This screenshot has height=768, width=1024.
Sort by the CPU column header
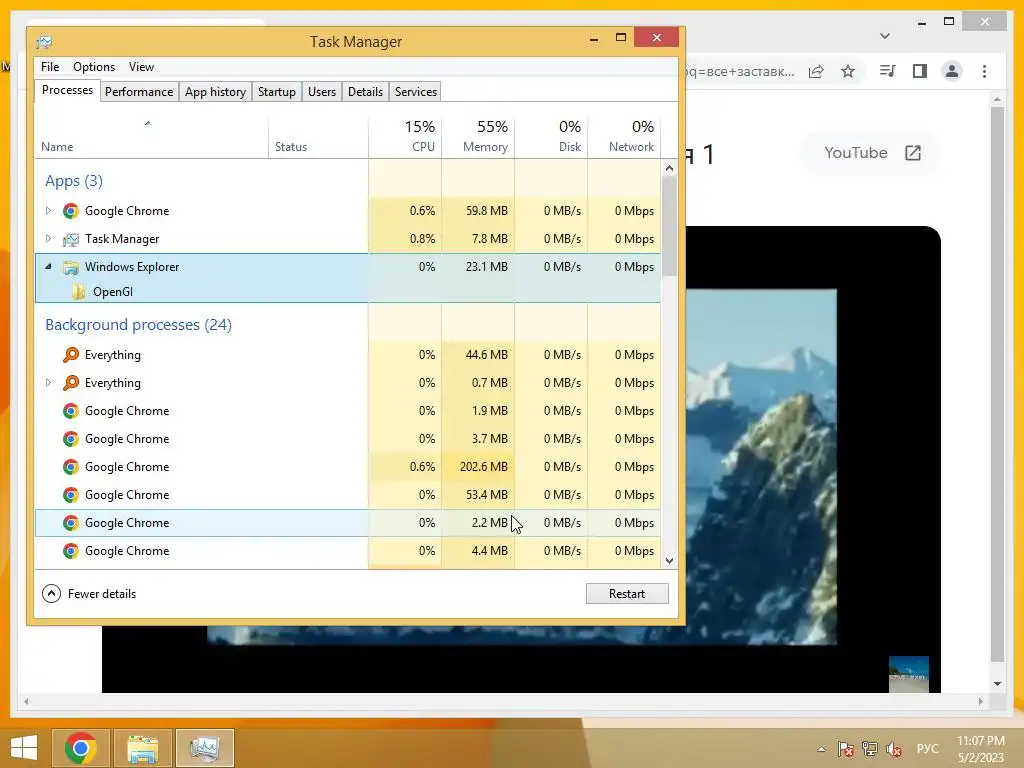tap(405, 136)
